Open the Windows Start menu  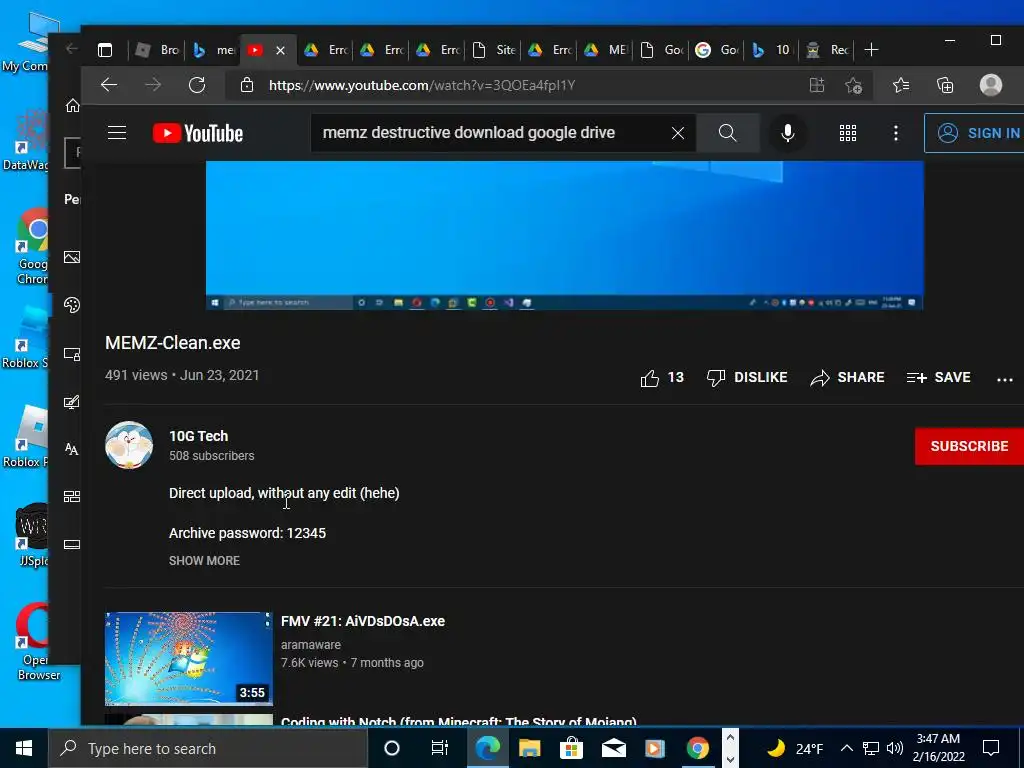click(24, 748)
